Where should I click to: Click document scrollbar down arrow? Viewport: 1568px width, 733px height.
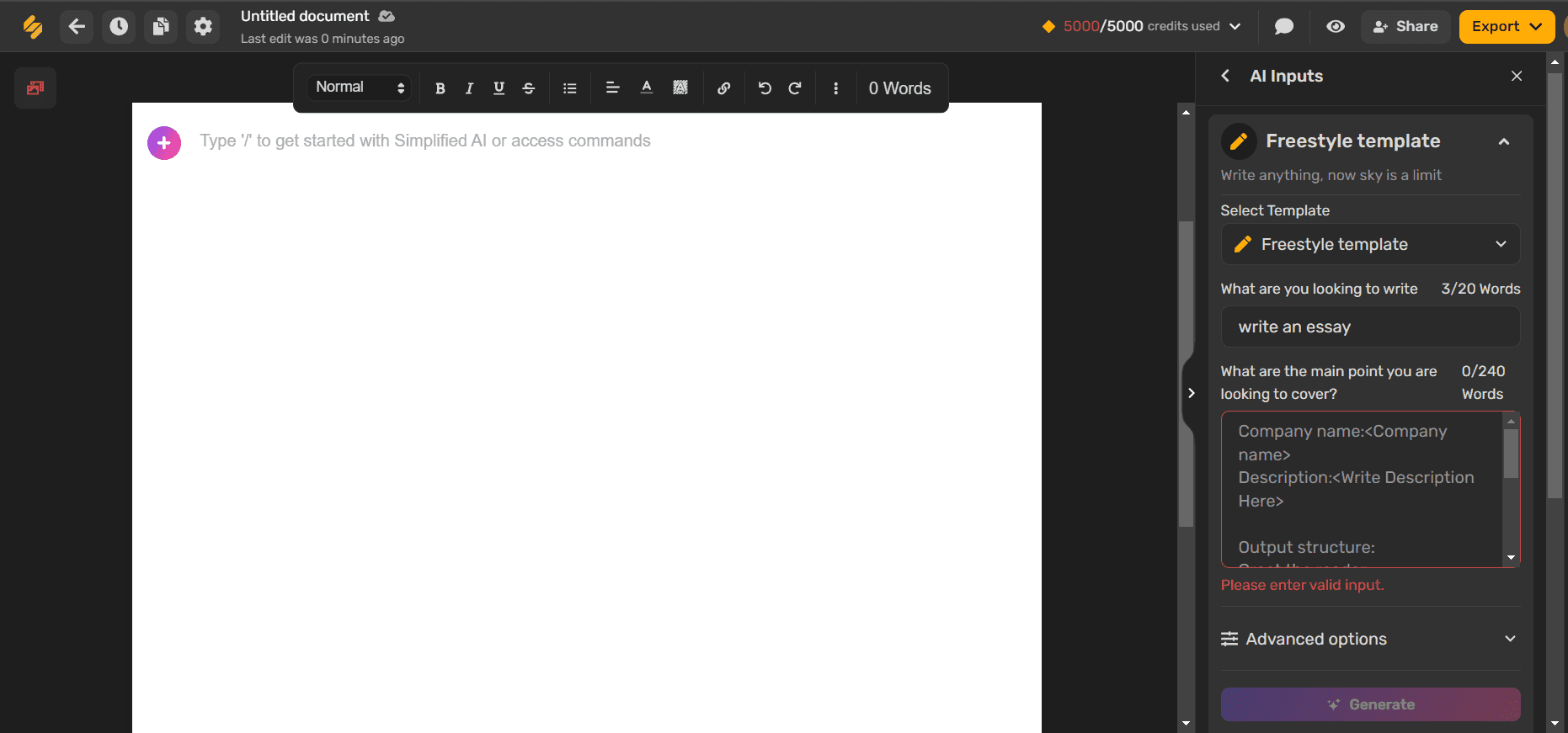(x=1186, y=724)
